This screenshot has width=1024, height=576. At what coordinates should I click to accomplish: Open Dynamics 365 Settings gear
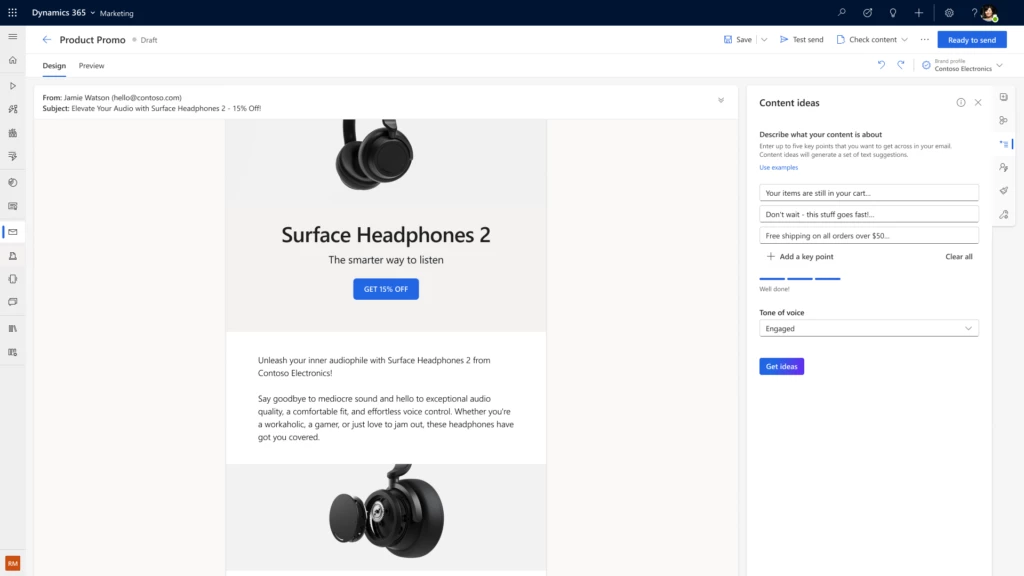pos(948,13)
